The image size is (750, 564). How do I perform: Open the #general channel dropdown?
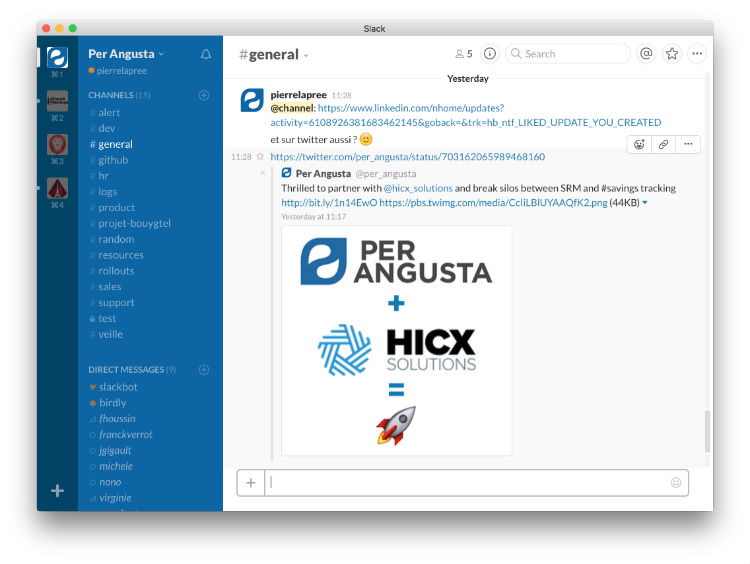(x=274, y=55)
